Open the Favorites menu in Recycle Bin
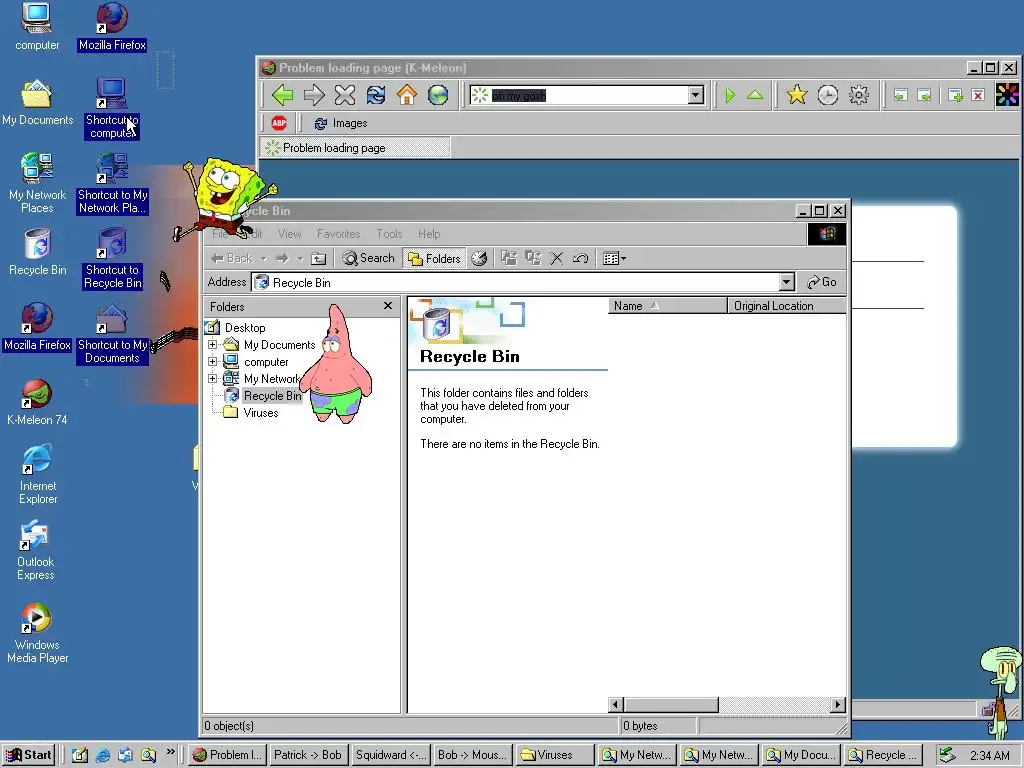 point(338,234)
